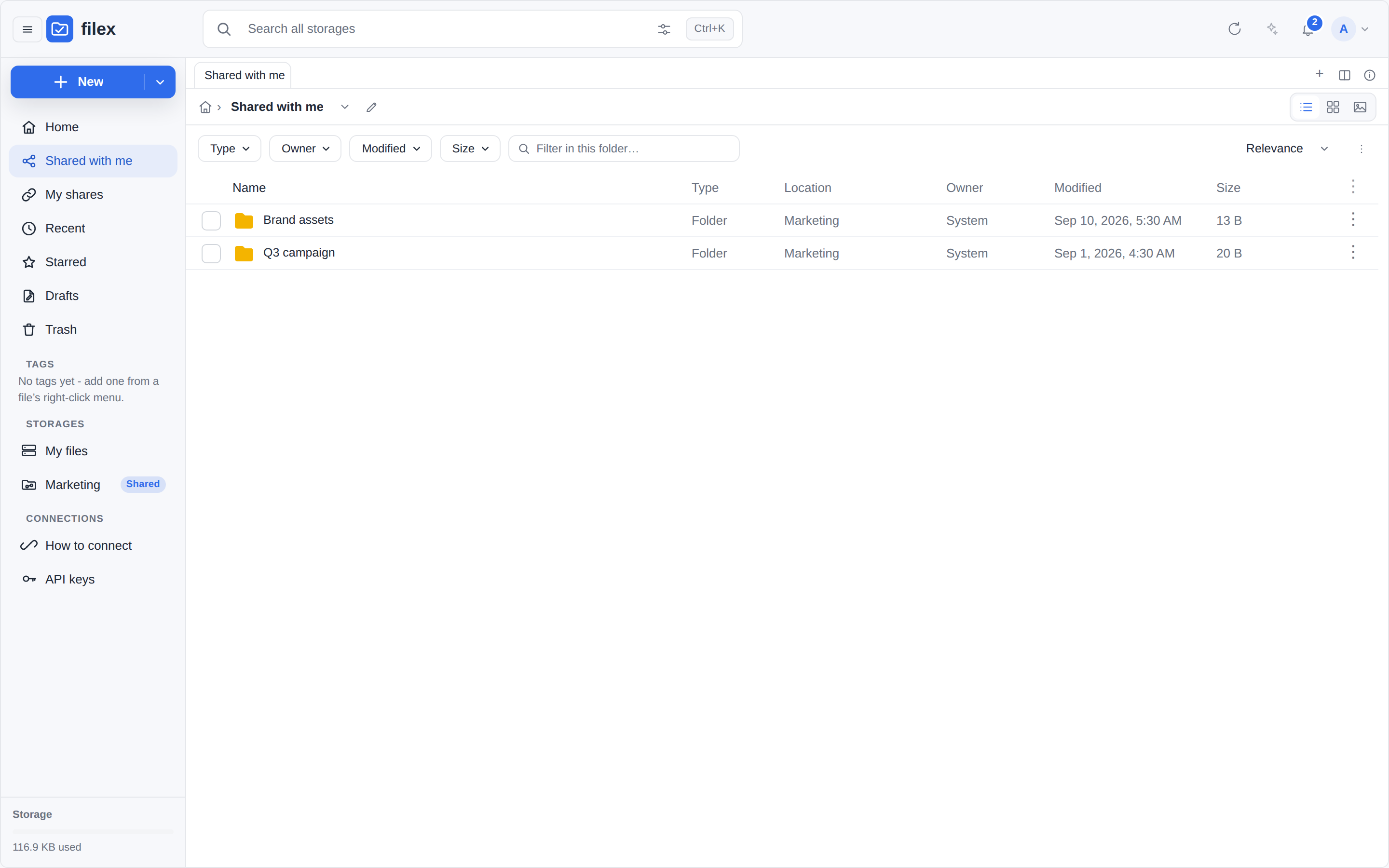Expand the Shared with me breadcrumb chevron
This screenshot has width=1389, height=868.
[344, 108]
